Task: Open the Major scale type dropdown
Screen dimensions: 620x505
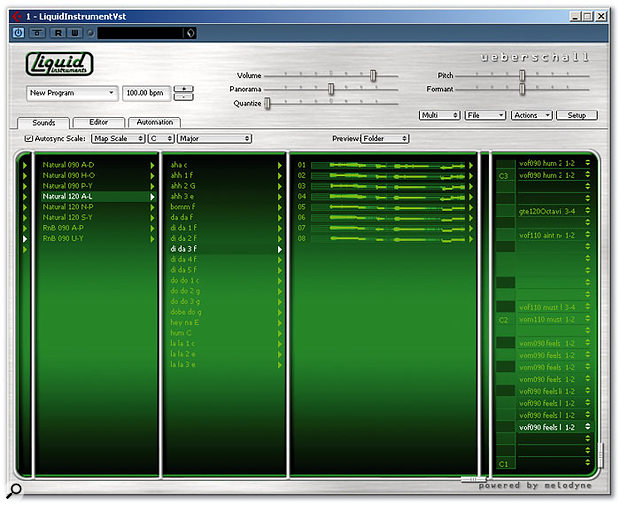Action: (214, 138)
